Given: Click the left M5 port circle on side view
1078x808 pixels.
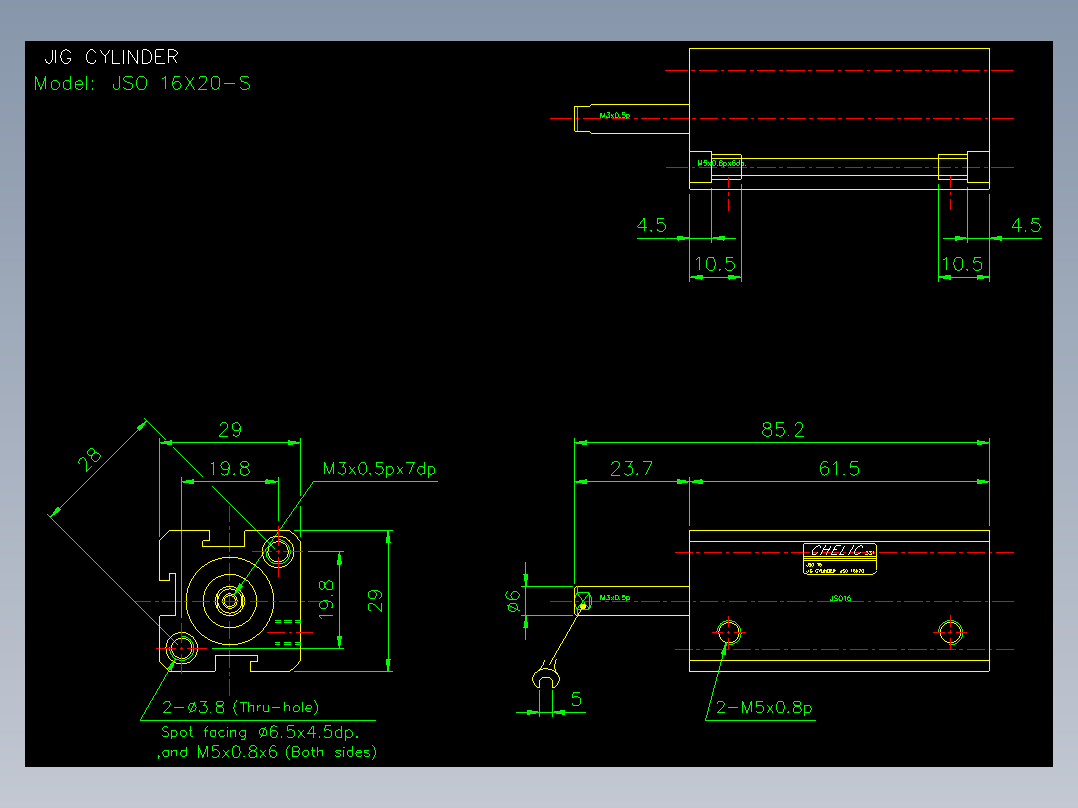Looking at the screenshot, I should [729, 632].
